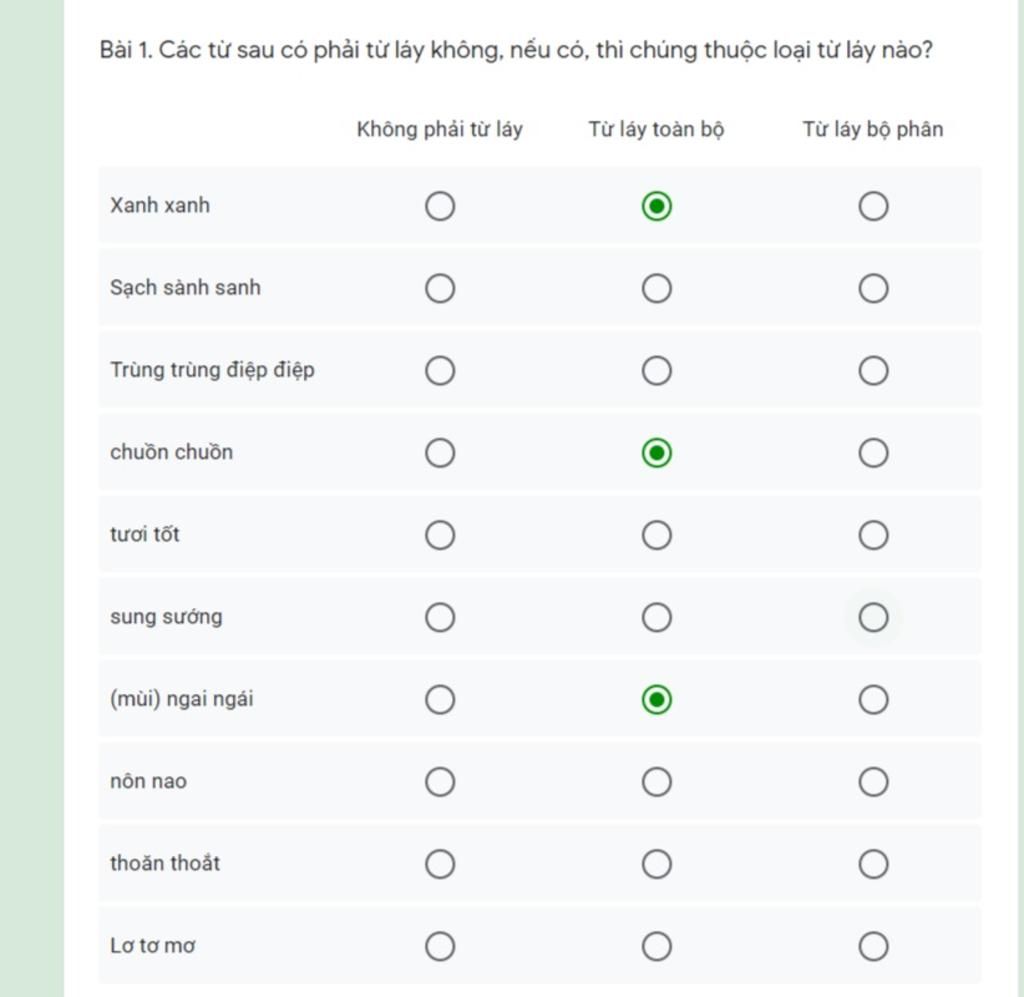Choose "Từ láy bộ phận" for thoăn thoắt
1024x997 pixels.
point(873,864)
